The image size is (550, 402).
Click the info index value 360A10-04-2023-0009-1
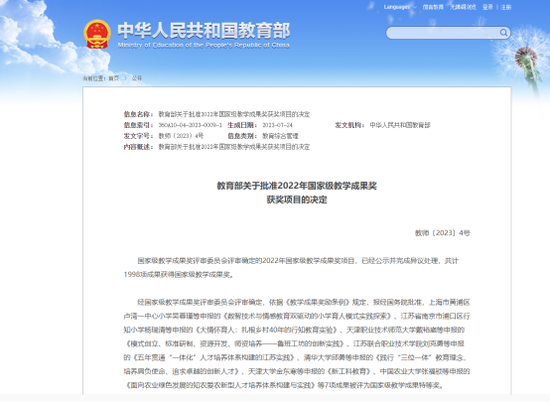click(x=190, y=125)
